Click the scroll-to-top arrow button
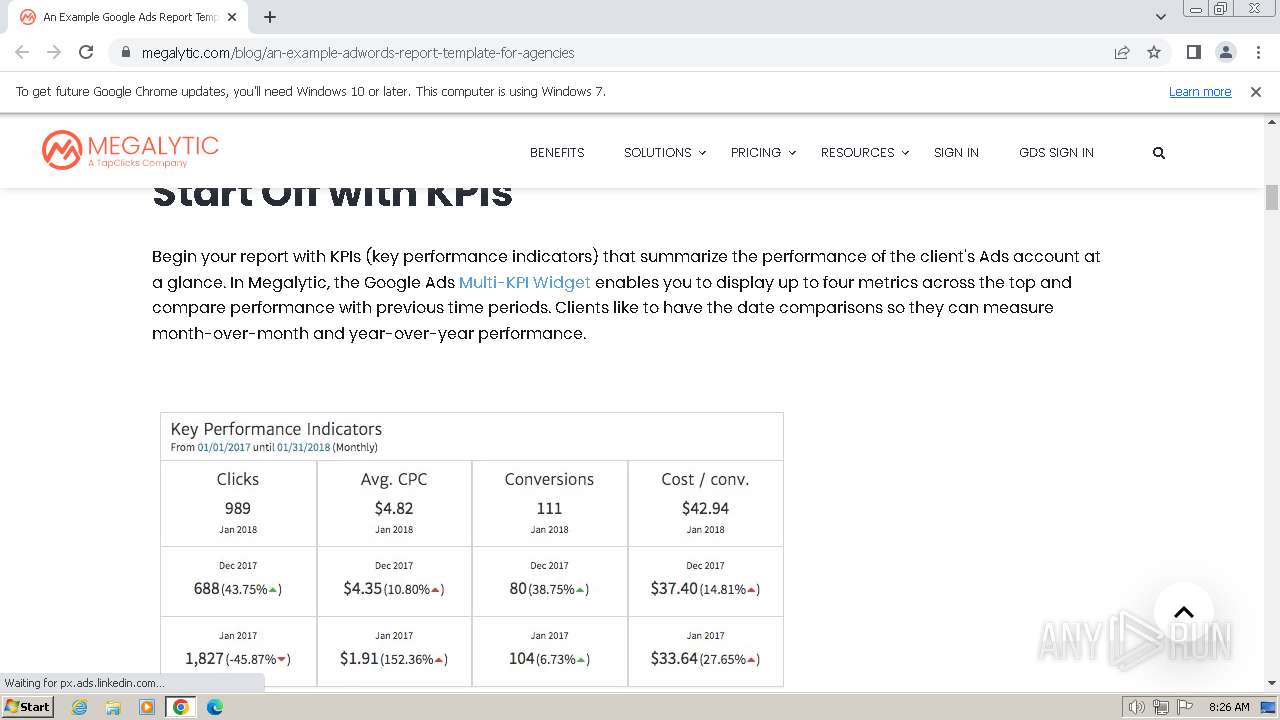Image resolution: width=1280 pixels, height=720 pixels. 1184,612
